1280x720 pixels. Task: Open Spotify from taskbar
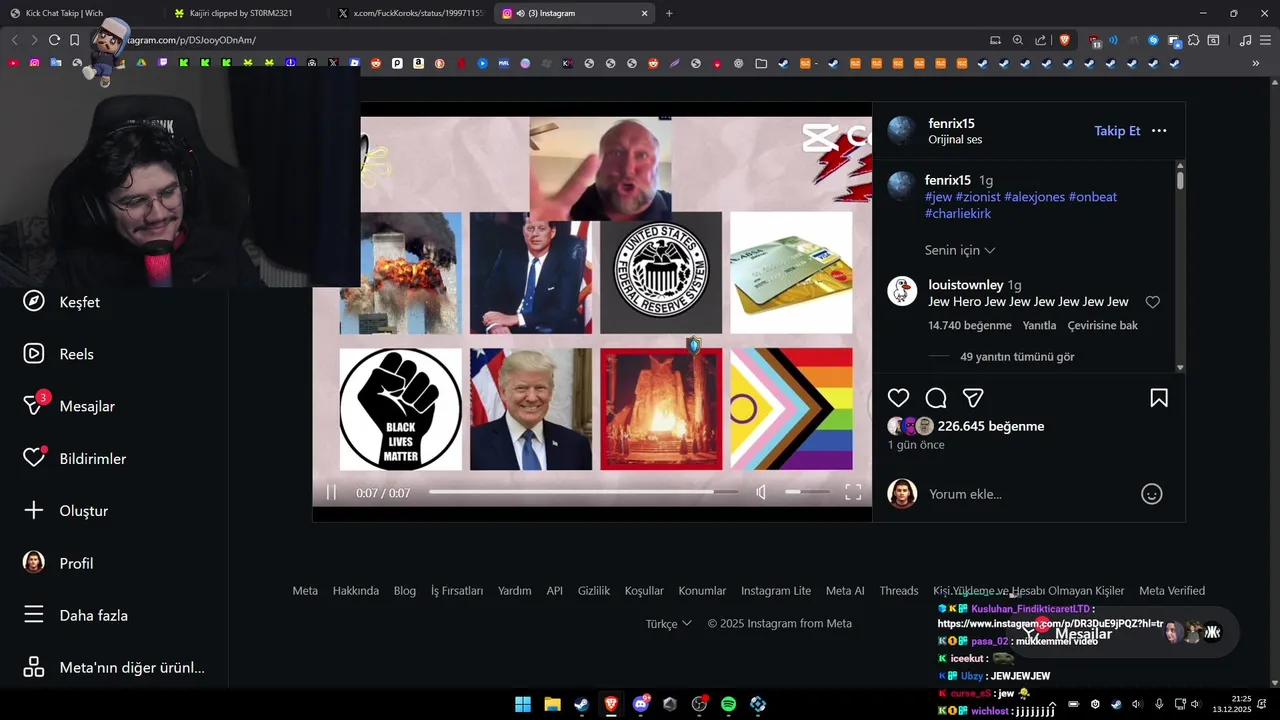pyautogui.click(x=728, y=704)
